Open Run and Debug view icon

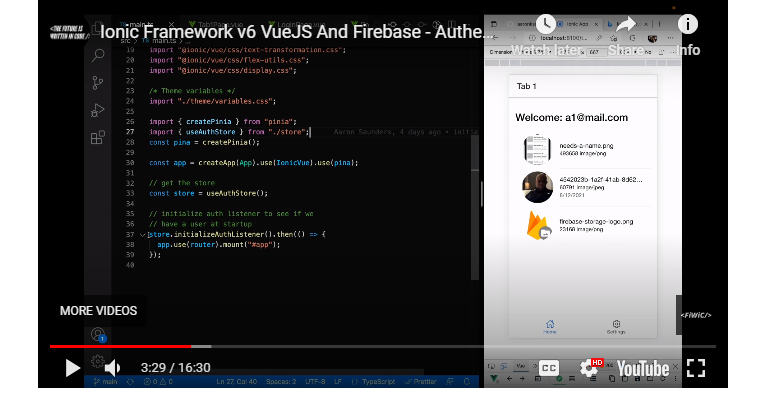(x=98, y=110)
